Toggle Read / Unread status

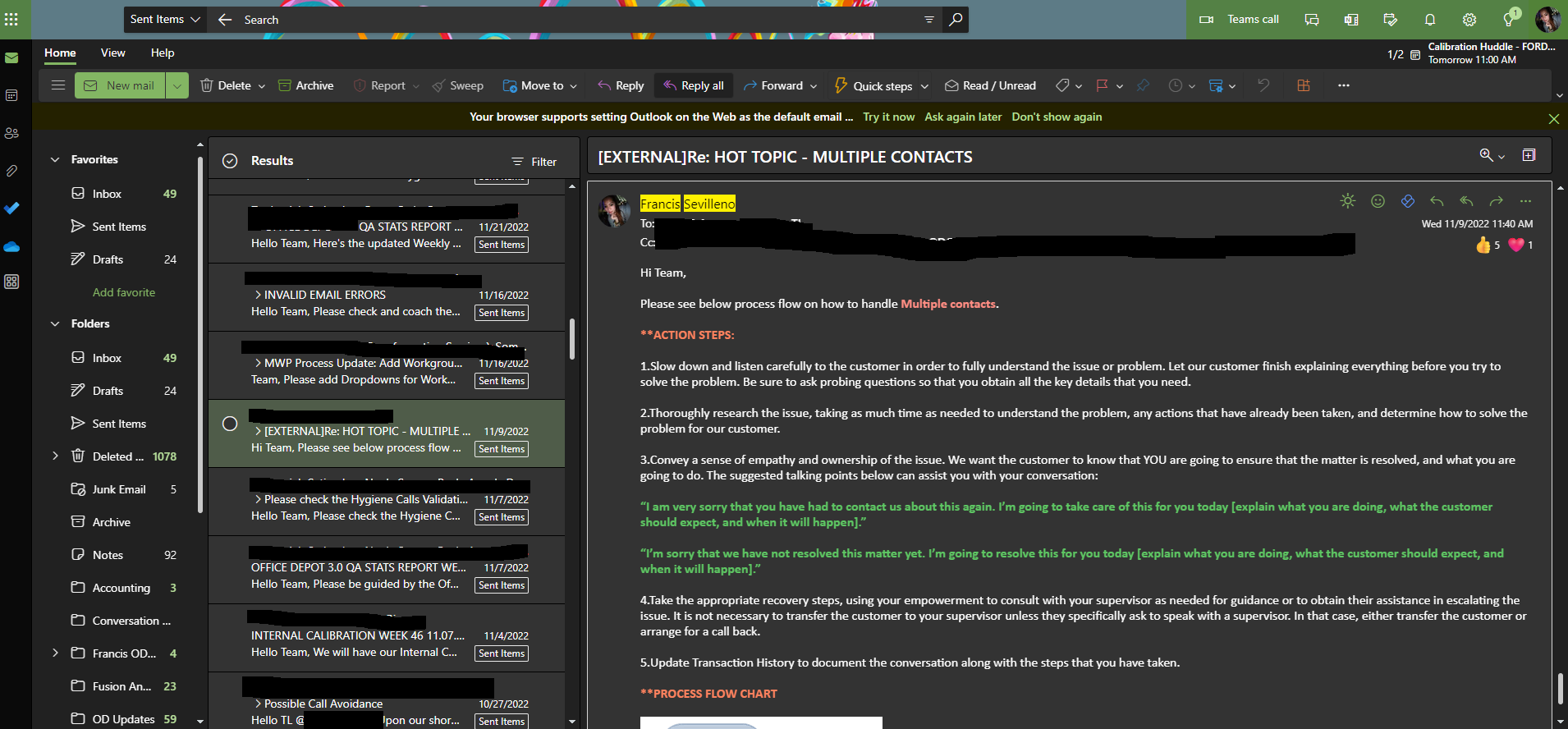point(990,85)
